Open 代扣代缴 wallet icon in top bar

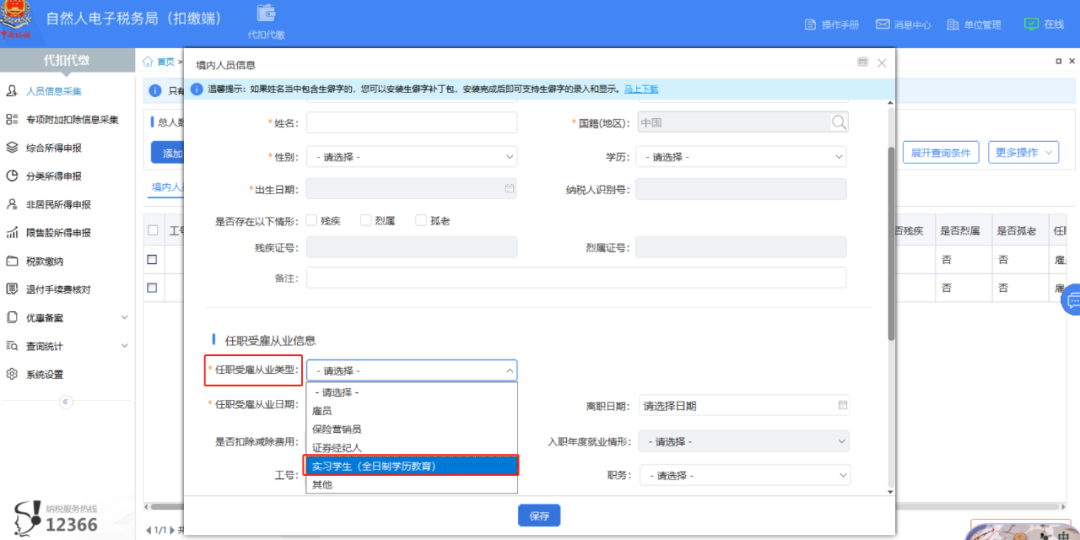(266, 13)
